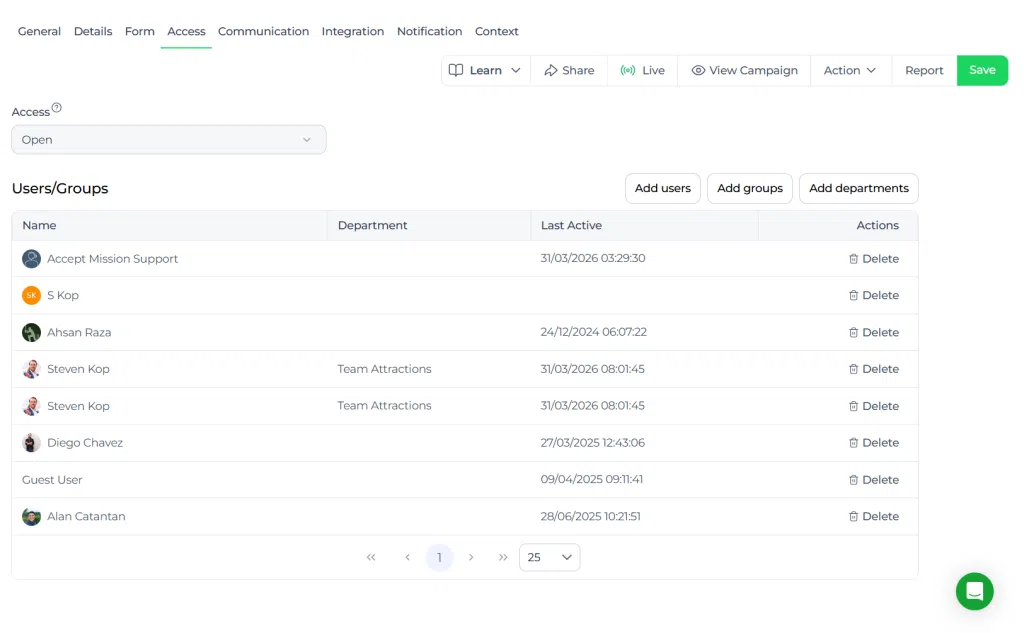Screen dimensions: 1024x633
Task: Click the Add users button
Action: (x=663, y=188)
